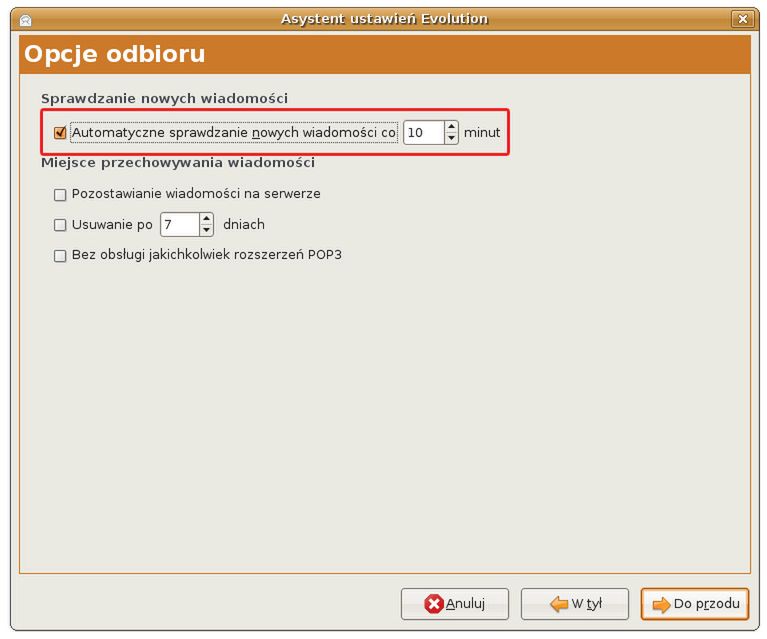The height and width of the screenshot is (639, 767).
Task: Decrease days value with down arrow
Action: [x=206, y=230]
